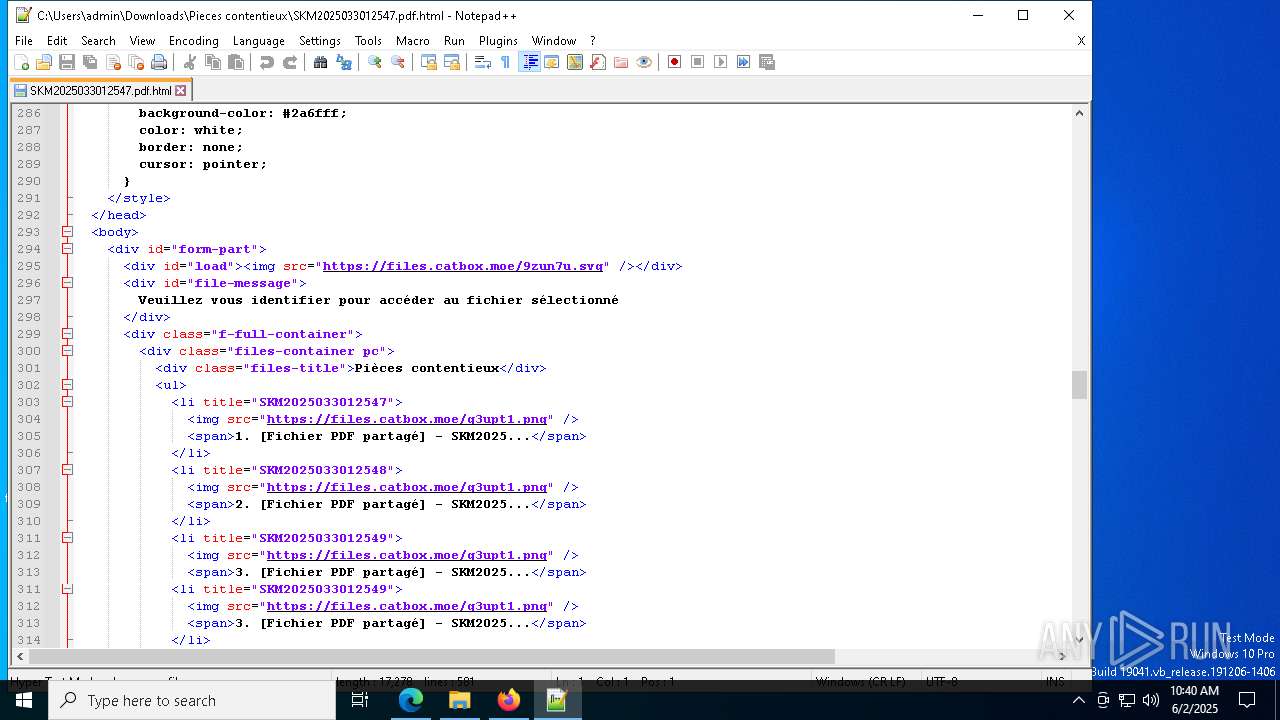Image resolution: width=1280 pixels, height=720 pixels.
Task: Open Firefox from the taskbar
Action: click(x=509, y=701)
